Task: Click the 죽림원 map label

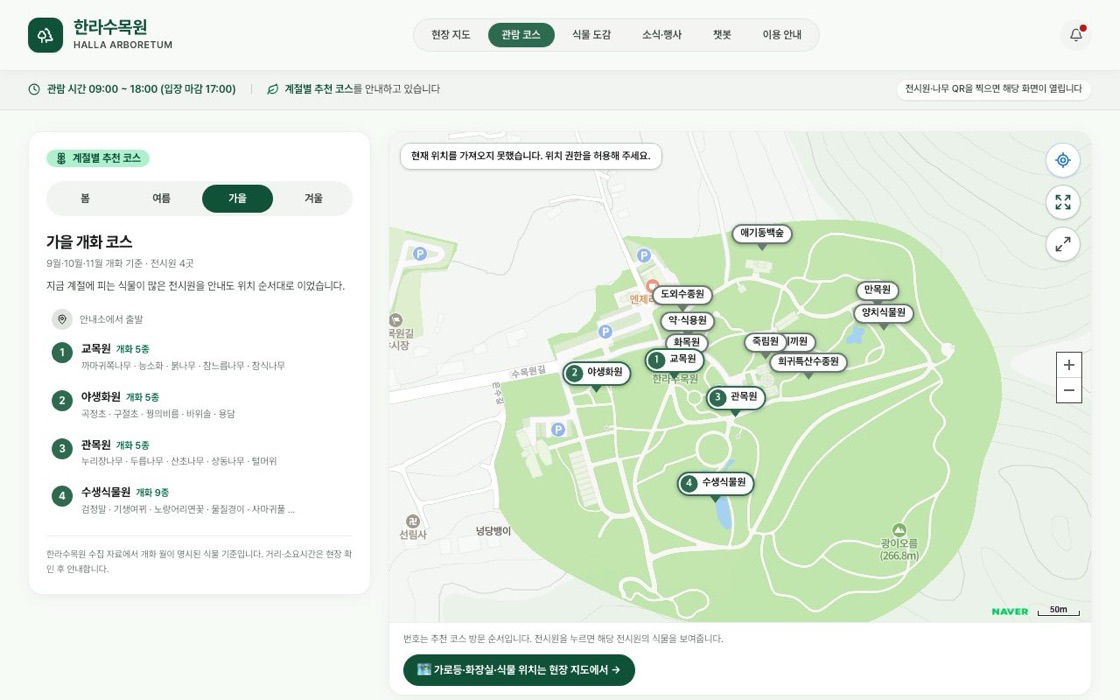Action: (765, 341)
